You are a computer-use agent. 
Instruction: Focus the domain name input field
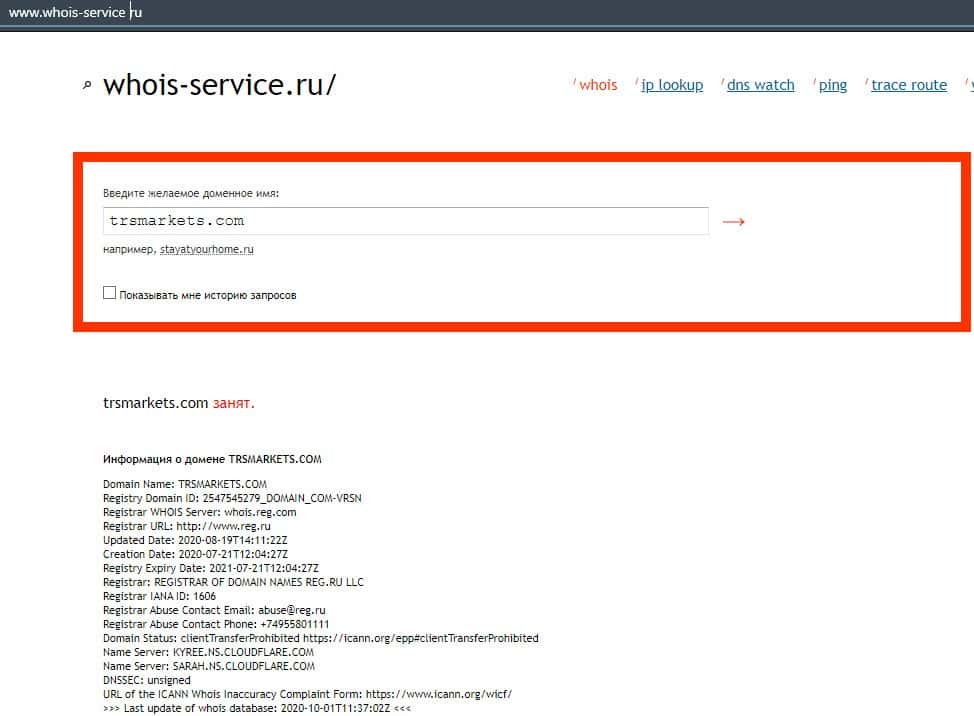pos(406,221)
